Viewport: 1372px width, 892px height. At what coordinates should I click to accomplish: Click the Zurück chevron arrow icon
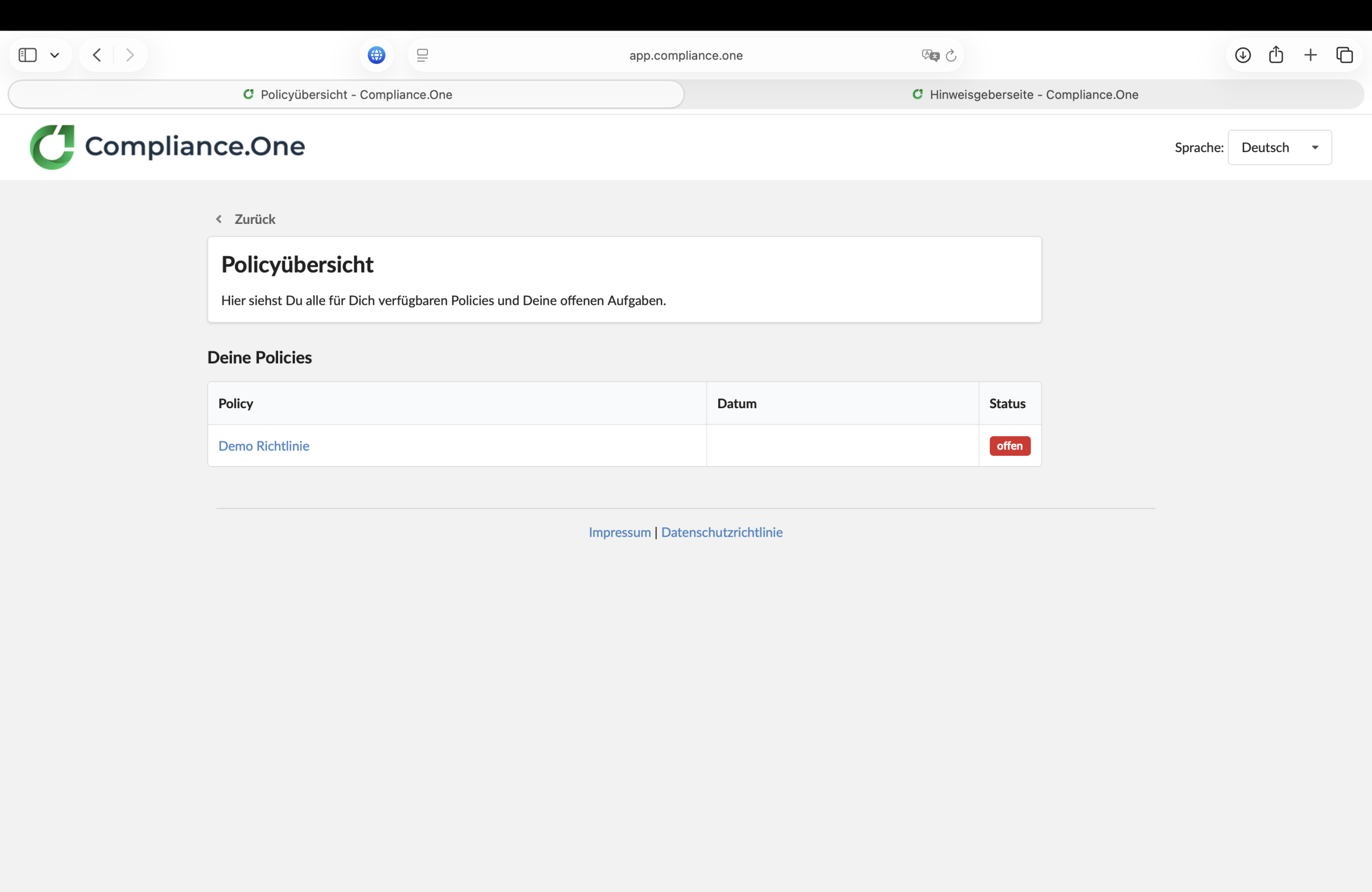tap(219, 219)
